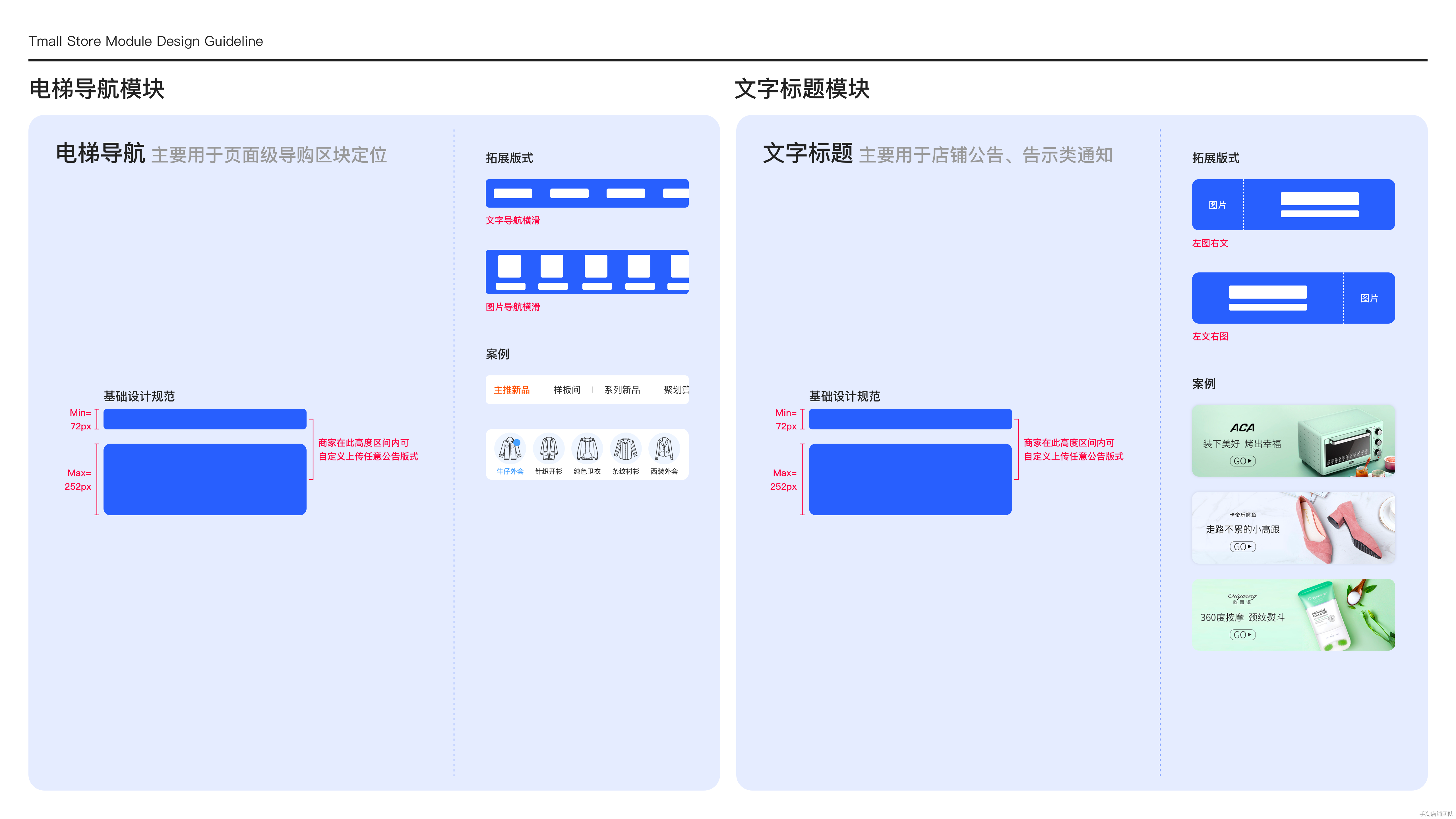Click the 针织开衫 cardigan icon

548,449
